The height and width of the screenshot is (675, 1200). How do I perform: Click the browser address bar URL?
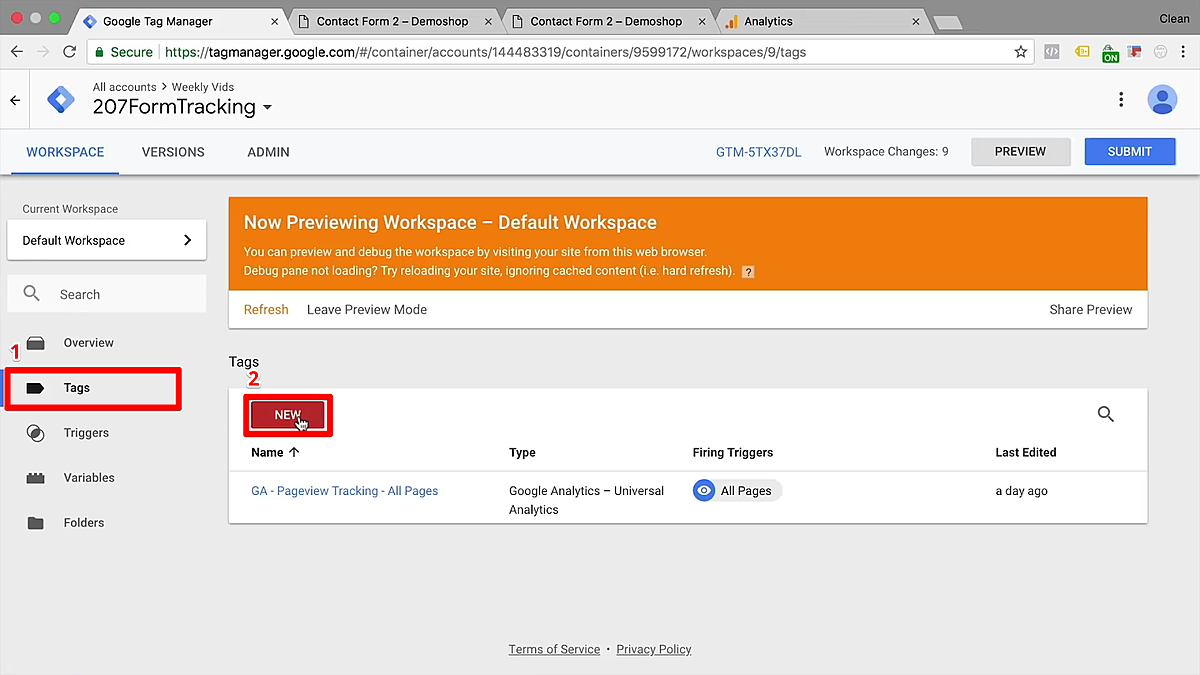coord(485,52)
